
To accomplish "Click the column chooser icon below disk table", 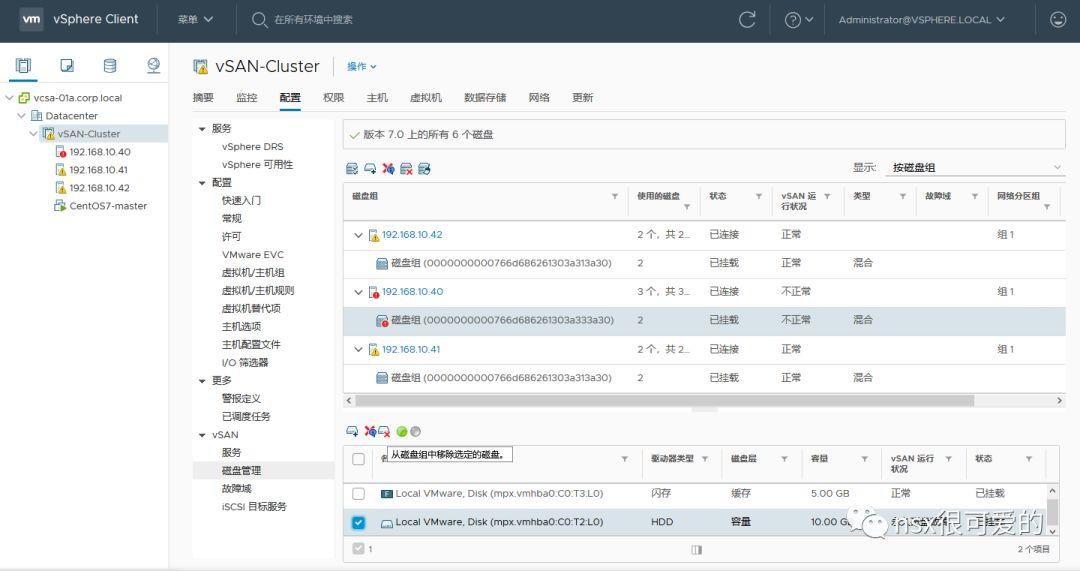I will point(696,550).
